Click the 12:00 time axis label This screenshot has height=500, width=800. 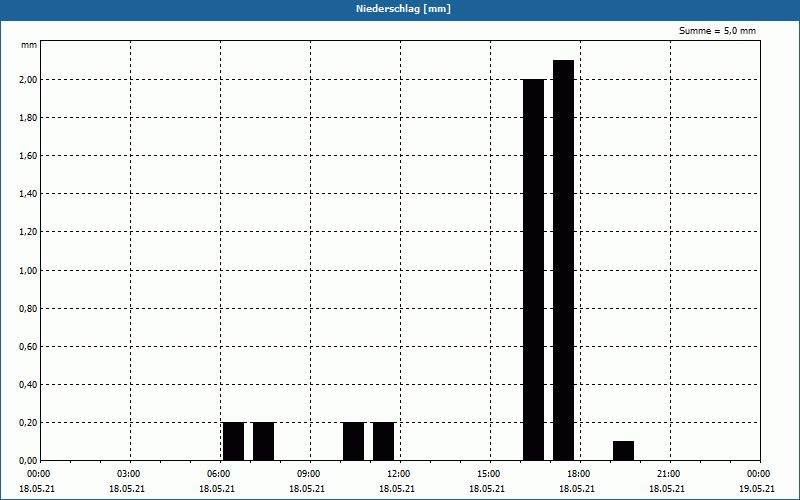[398, 474]
